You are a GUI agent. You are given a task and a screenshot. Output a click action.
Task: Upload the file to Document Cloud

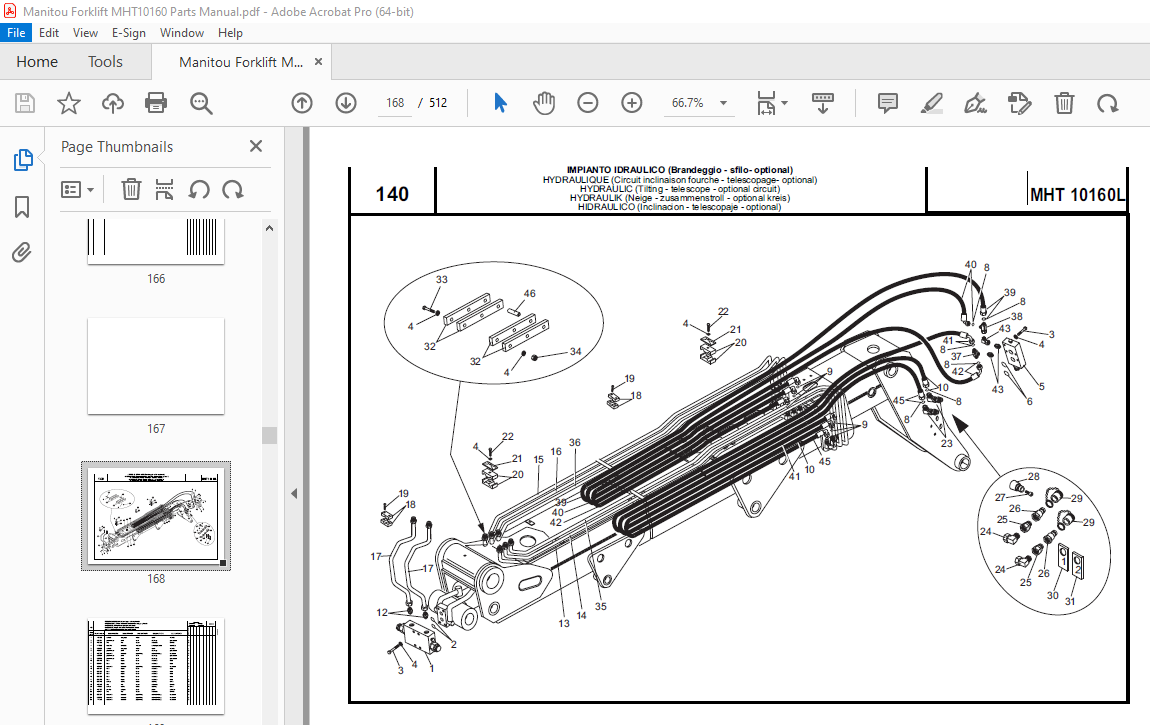click(x=112, y=103)
